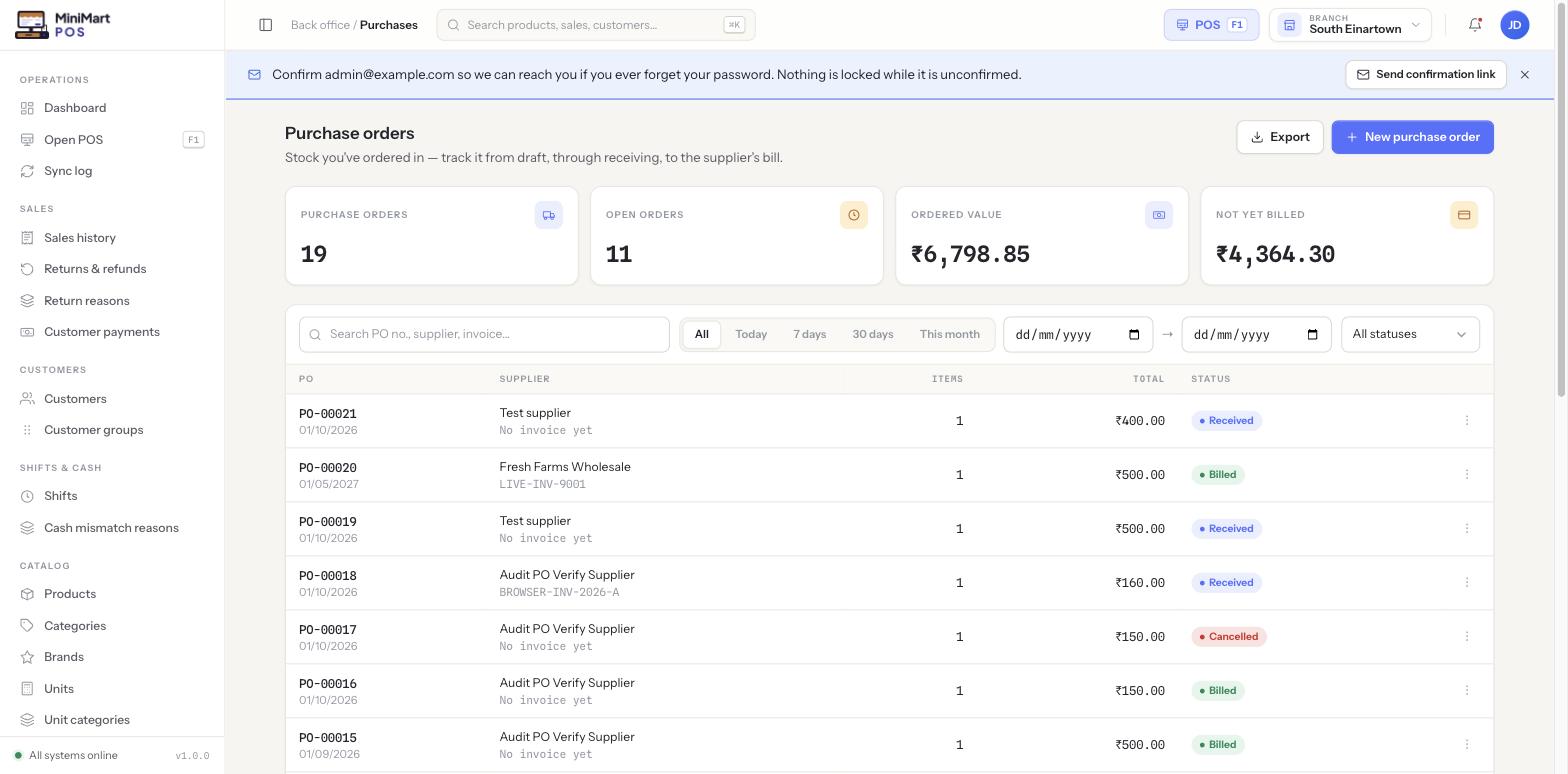This screenshot has width=1568, height=774.
Task: Open Customers list
Action: 112,399
